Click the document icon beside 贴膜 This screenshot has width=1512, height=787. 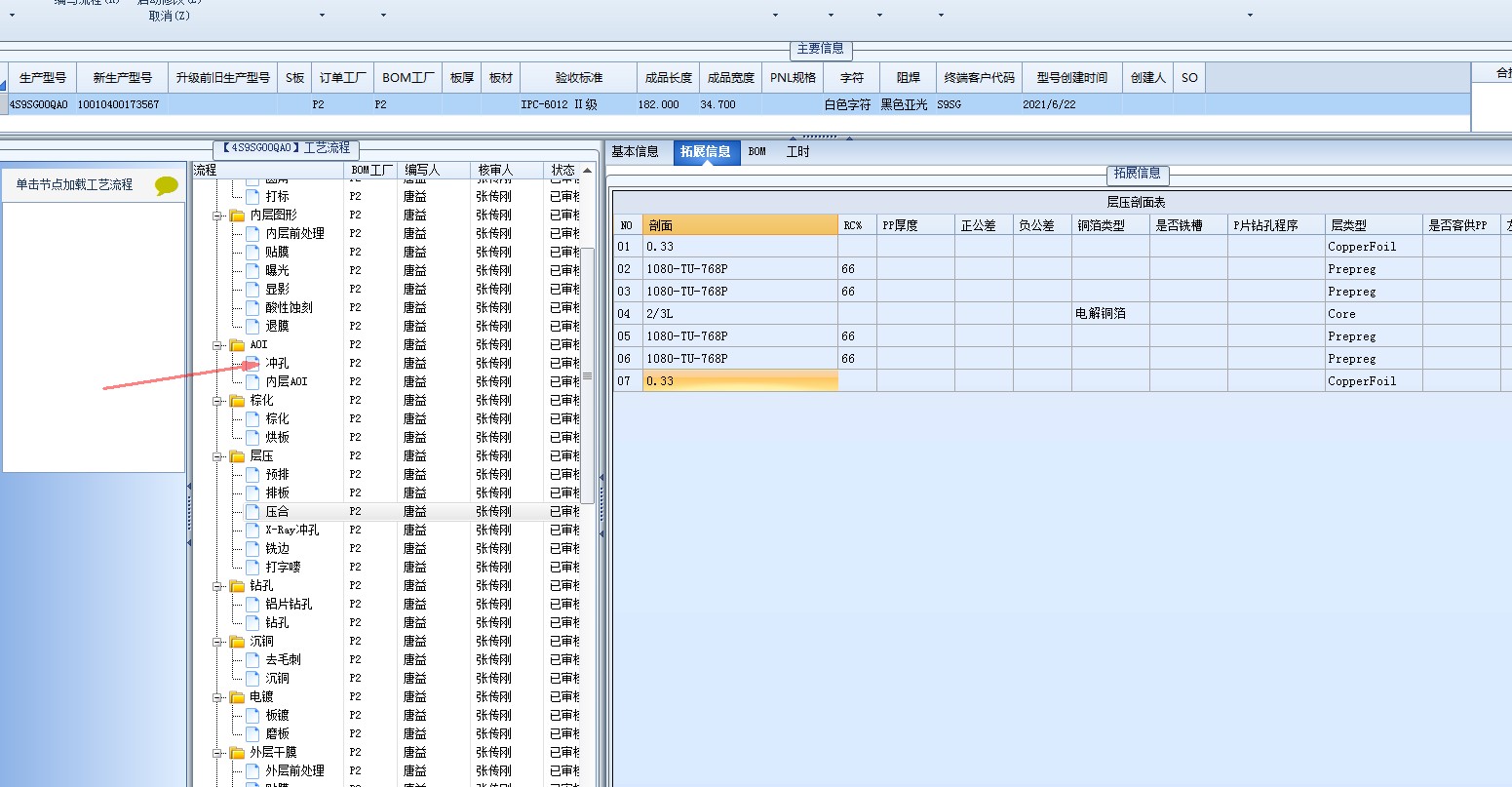(253, 252)
